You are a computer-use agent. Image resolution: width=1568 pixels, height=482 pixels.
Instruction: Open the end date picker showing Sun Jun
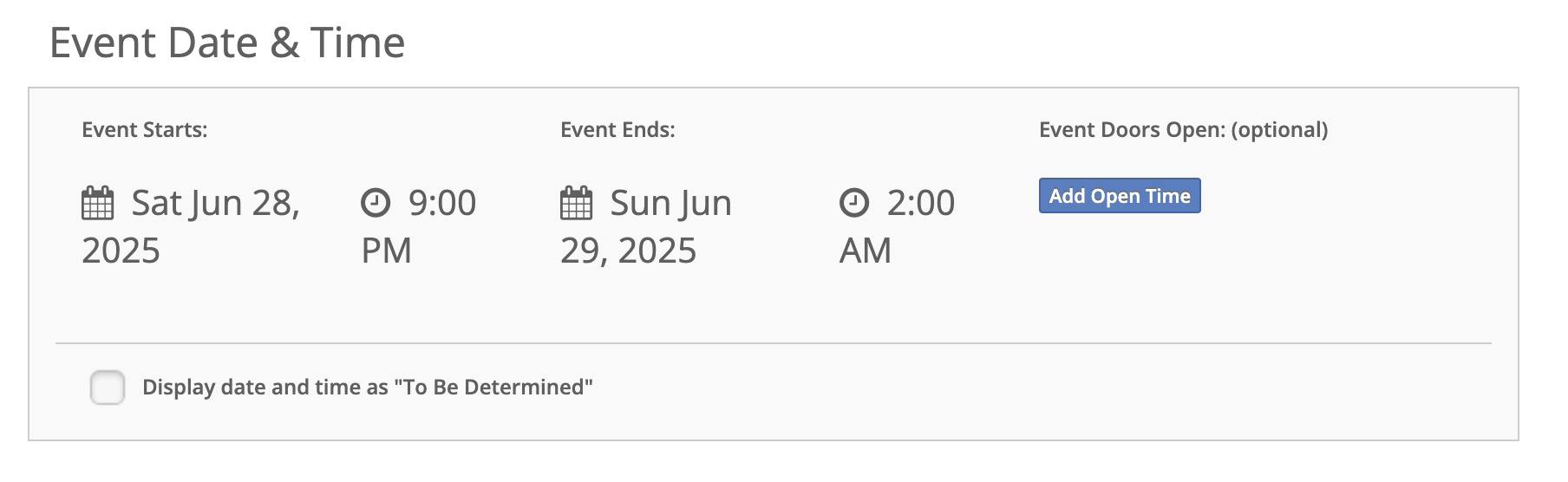tap(646, 227)
